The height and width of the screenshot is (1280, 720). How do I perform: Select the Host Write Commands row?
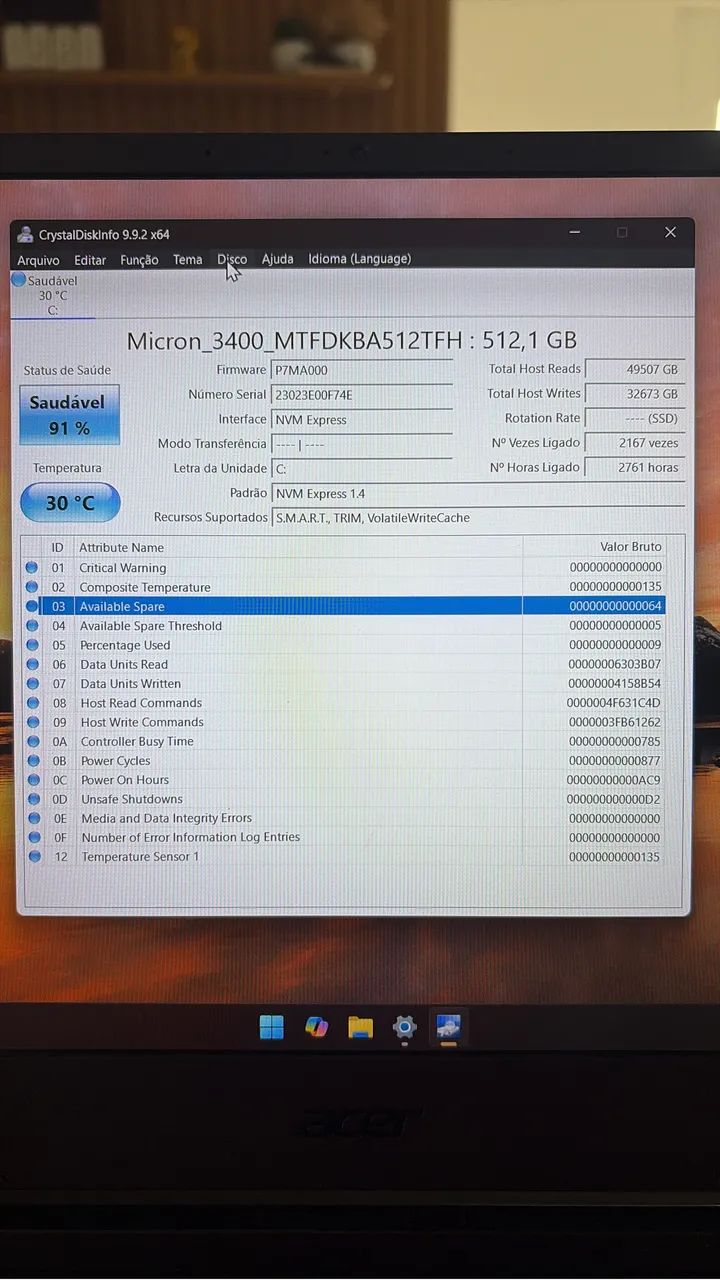pyautogui.click(x=344, y=722)
